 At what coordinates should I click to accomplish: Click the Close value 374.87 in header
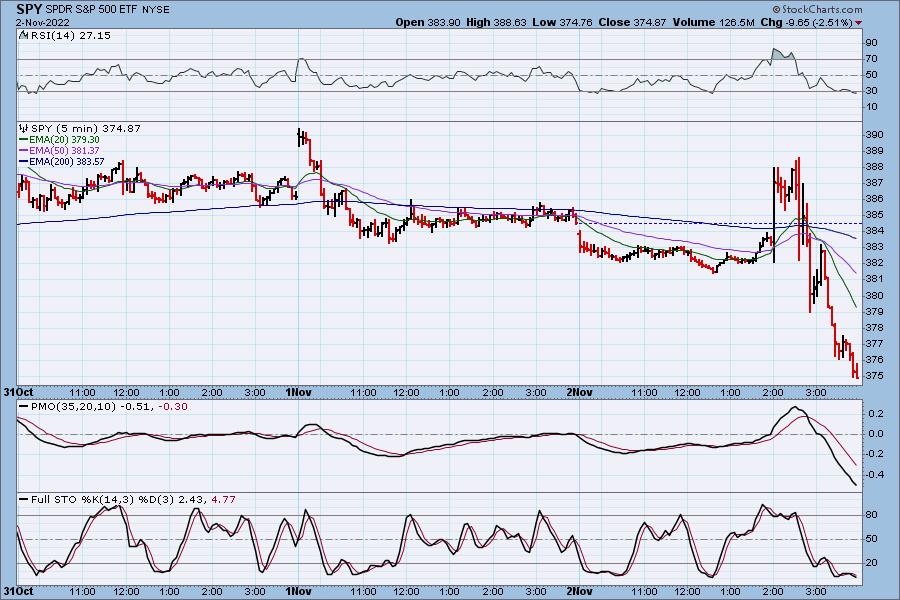click(x=650, y=22)
